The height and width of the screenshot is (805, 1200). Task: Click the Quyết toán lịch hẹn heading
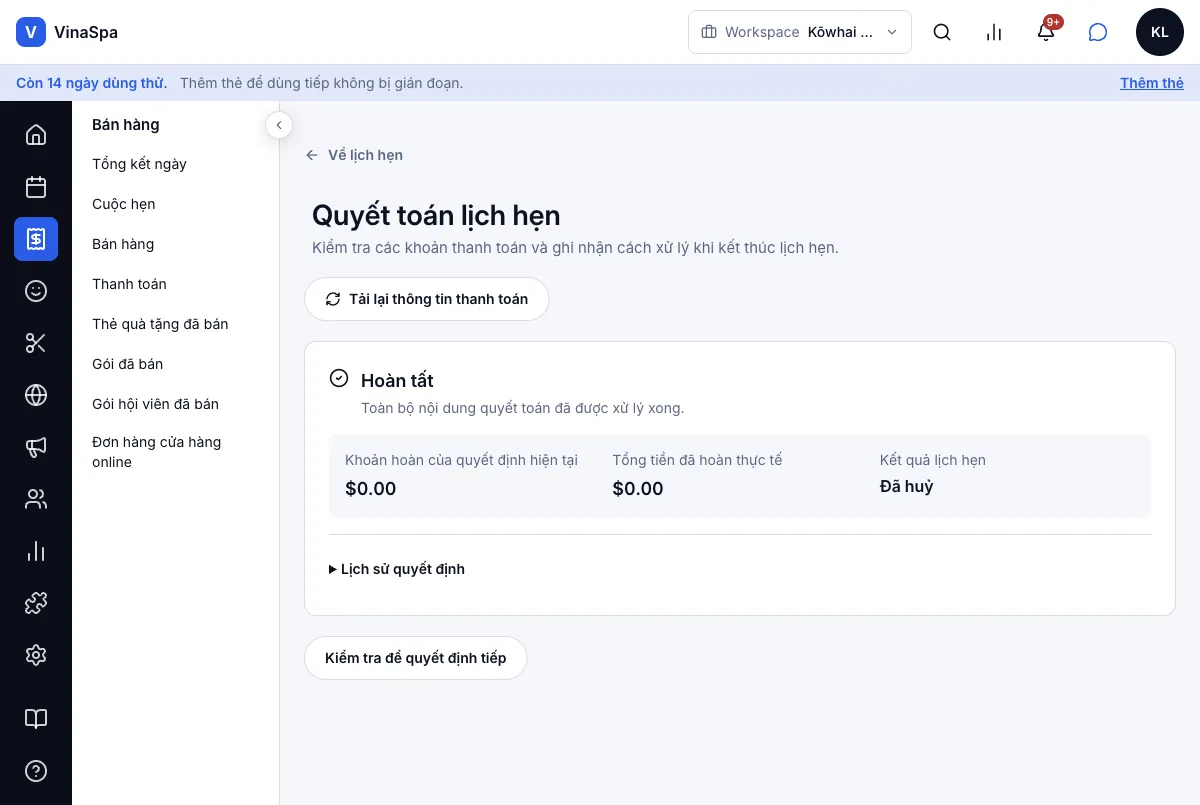[x=436, y=215]
